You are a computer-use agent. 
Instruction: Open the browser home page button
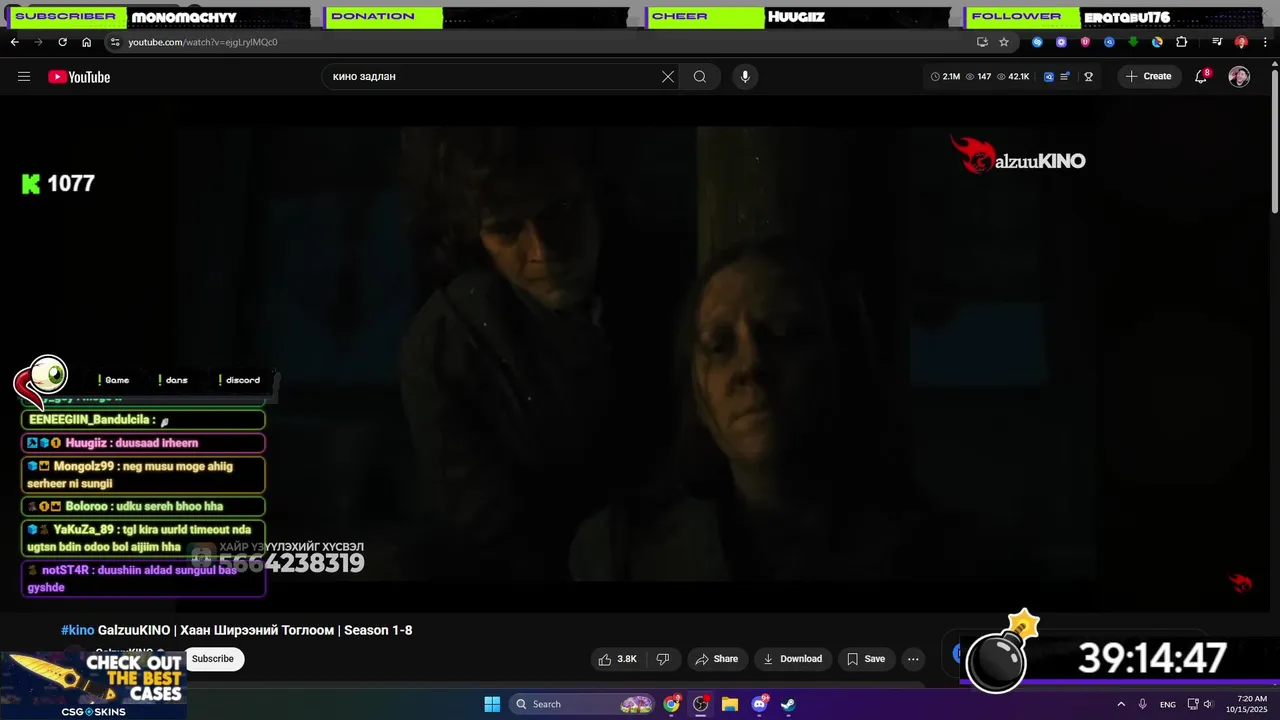click(x=87, y=42)
